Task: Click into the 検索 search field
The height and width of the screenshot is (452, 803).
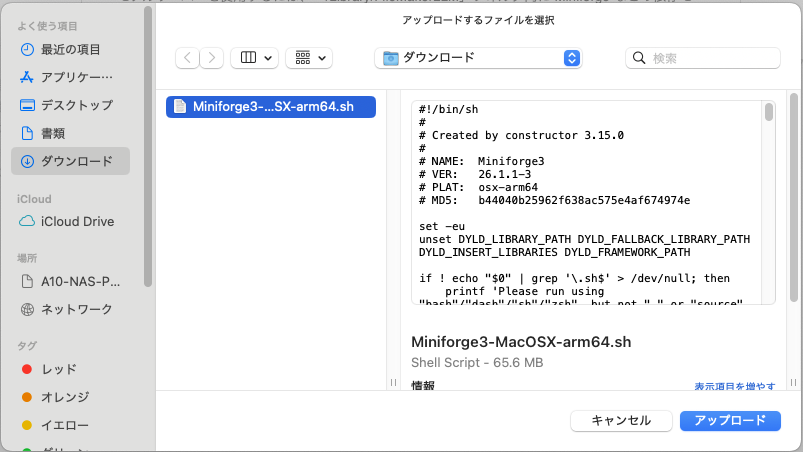Action: (703, 58)
